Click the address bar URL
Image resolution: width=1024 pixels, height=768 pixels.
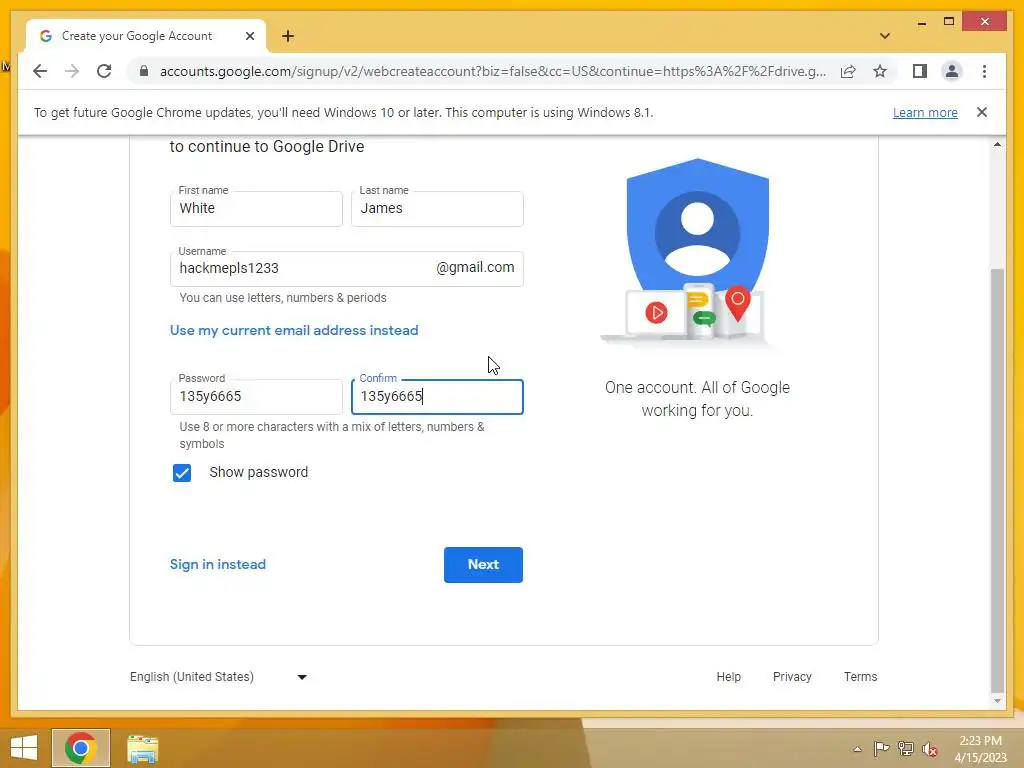pos(492,71)
